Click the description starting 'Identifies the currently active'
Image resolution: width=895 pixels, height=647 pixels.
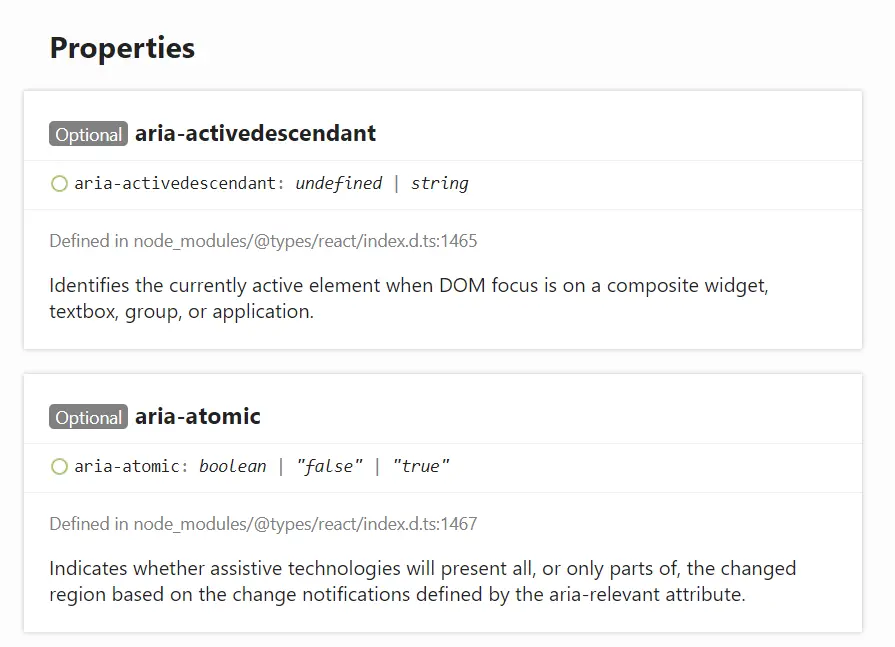[409, 298]
